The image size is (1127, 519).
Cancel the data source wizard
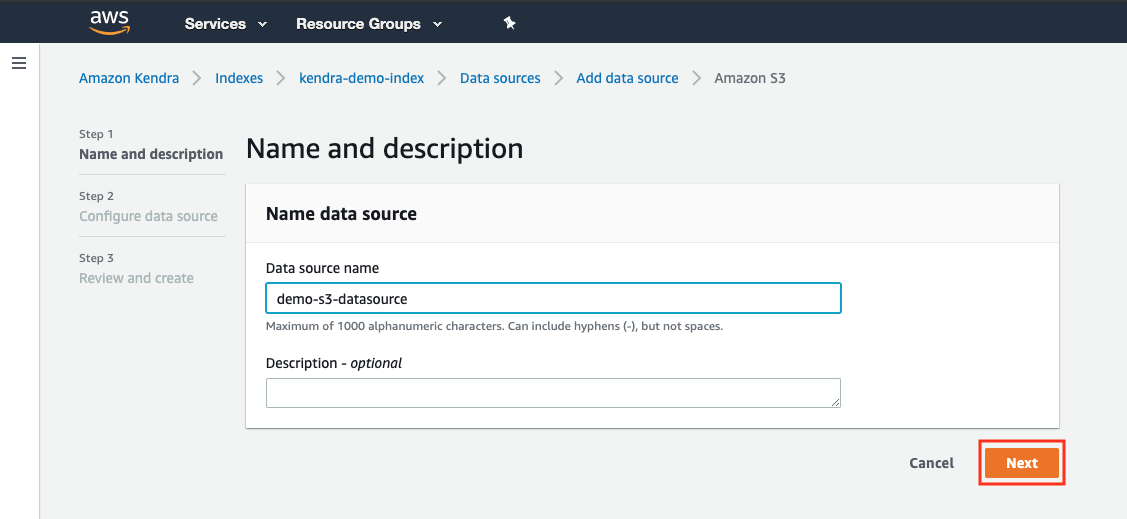(x=932, y=463)
